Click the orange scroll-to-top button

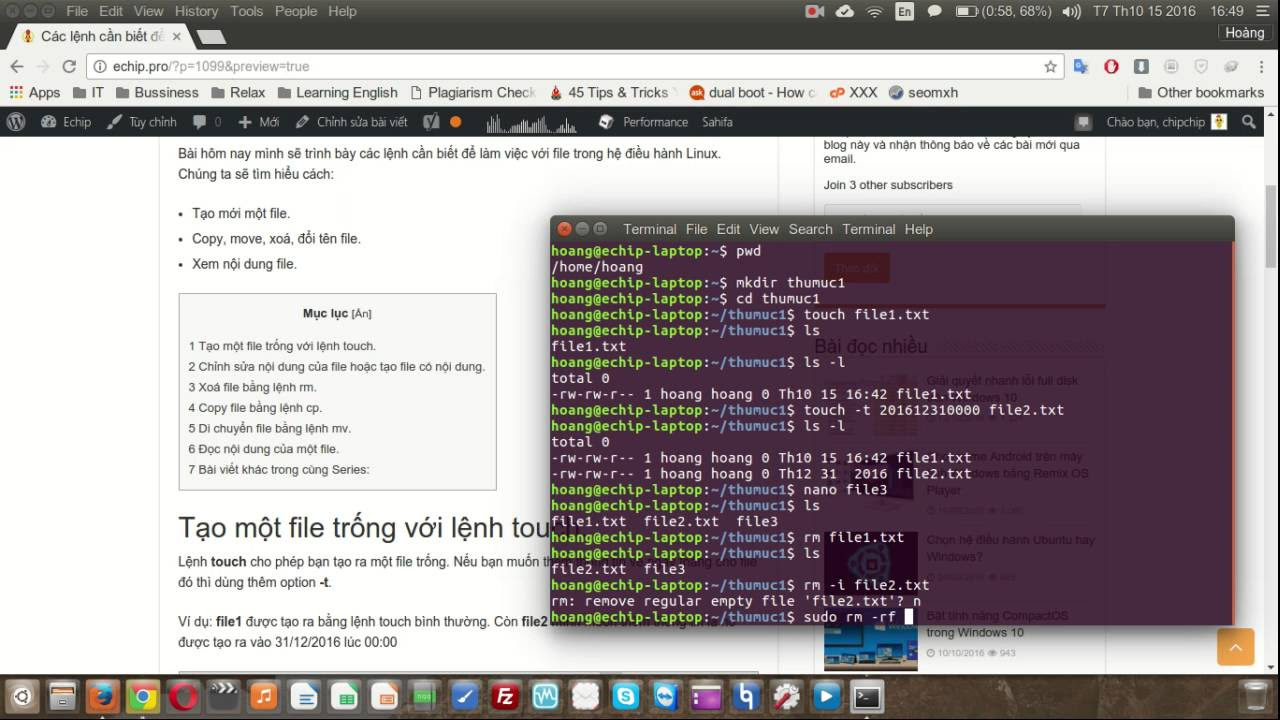pyautogui.click(x=1235, y=647)
